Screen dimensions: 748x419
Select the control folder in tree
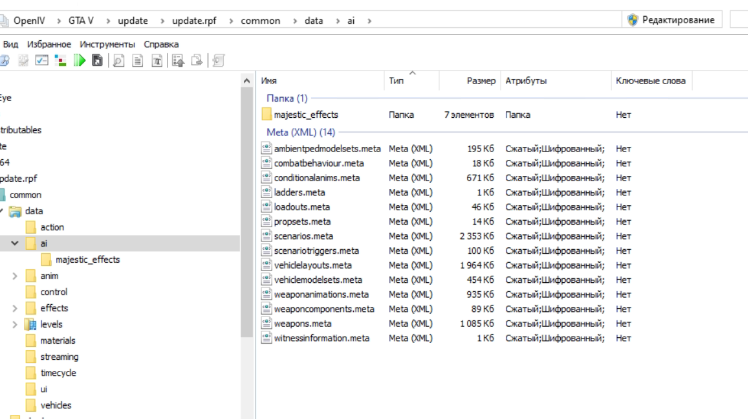(x=53, y=292)
